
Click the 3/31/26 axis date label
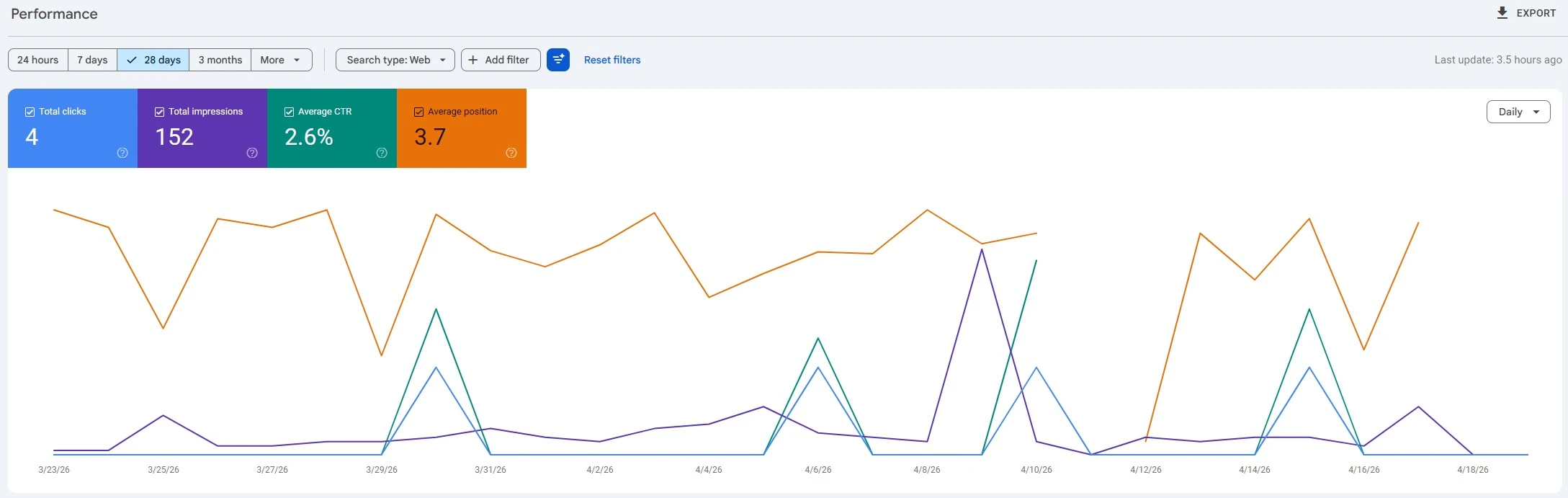[x=490, y=470]
